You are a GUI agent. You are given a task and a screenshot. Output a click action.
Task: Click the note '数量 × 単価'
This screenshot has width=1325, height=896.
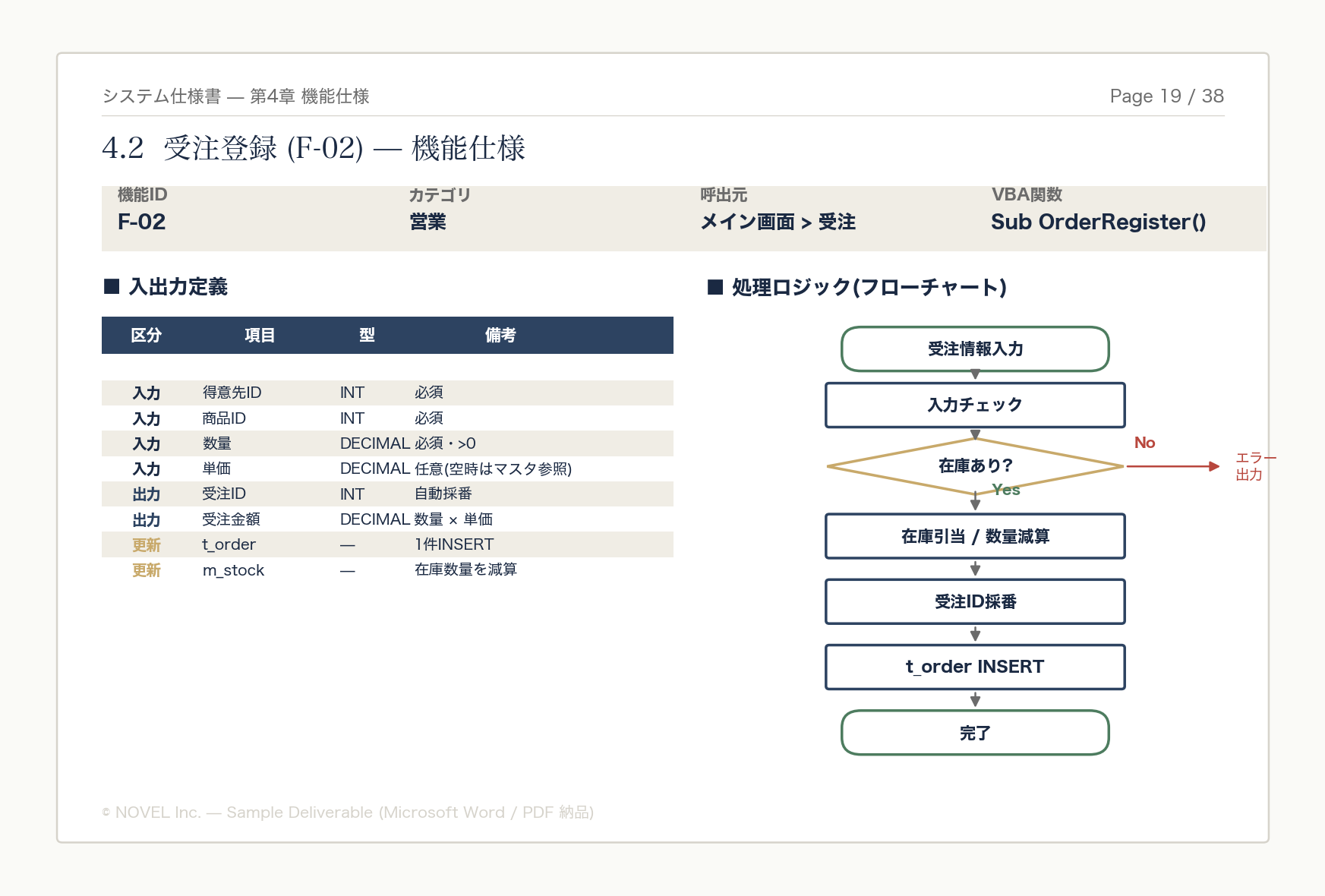click(x=453, y=519)
